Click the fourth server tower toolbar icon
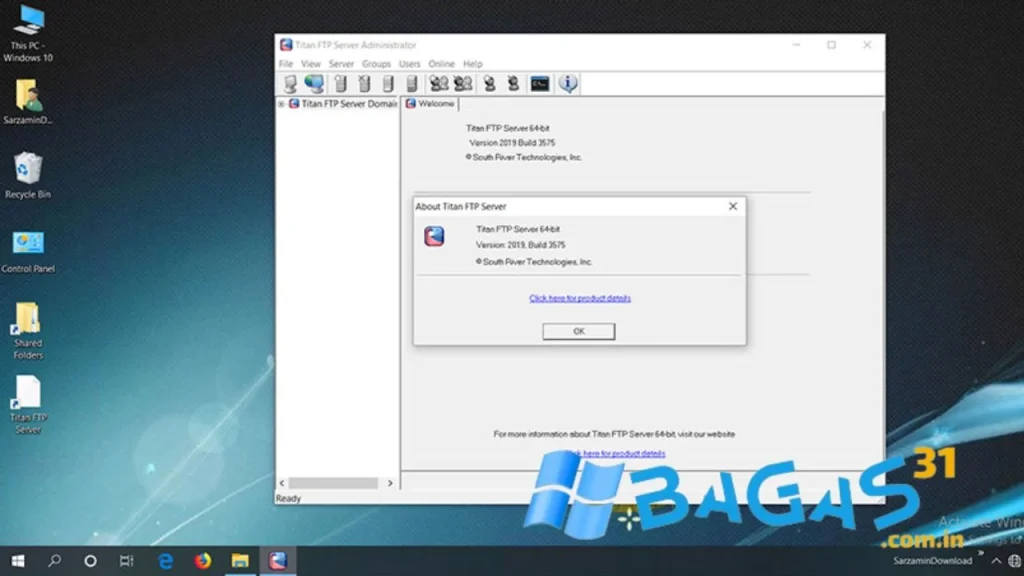Screen dimensions: 1024x576 pos(411,84)
